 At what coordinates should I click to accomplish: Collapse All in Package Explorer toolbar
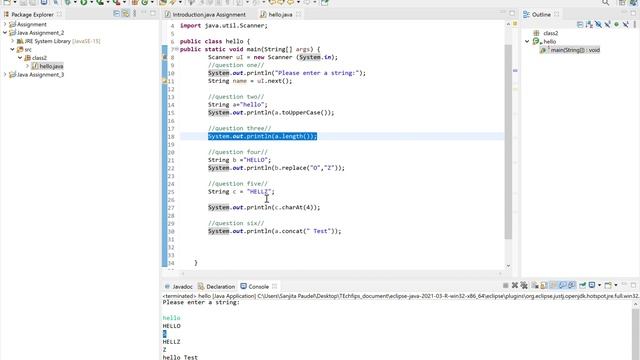(x=116, y=14)
